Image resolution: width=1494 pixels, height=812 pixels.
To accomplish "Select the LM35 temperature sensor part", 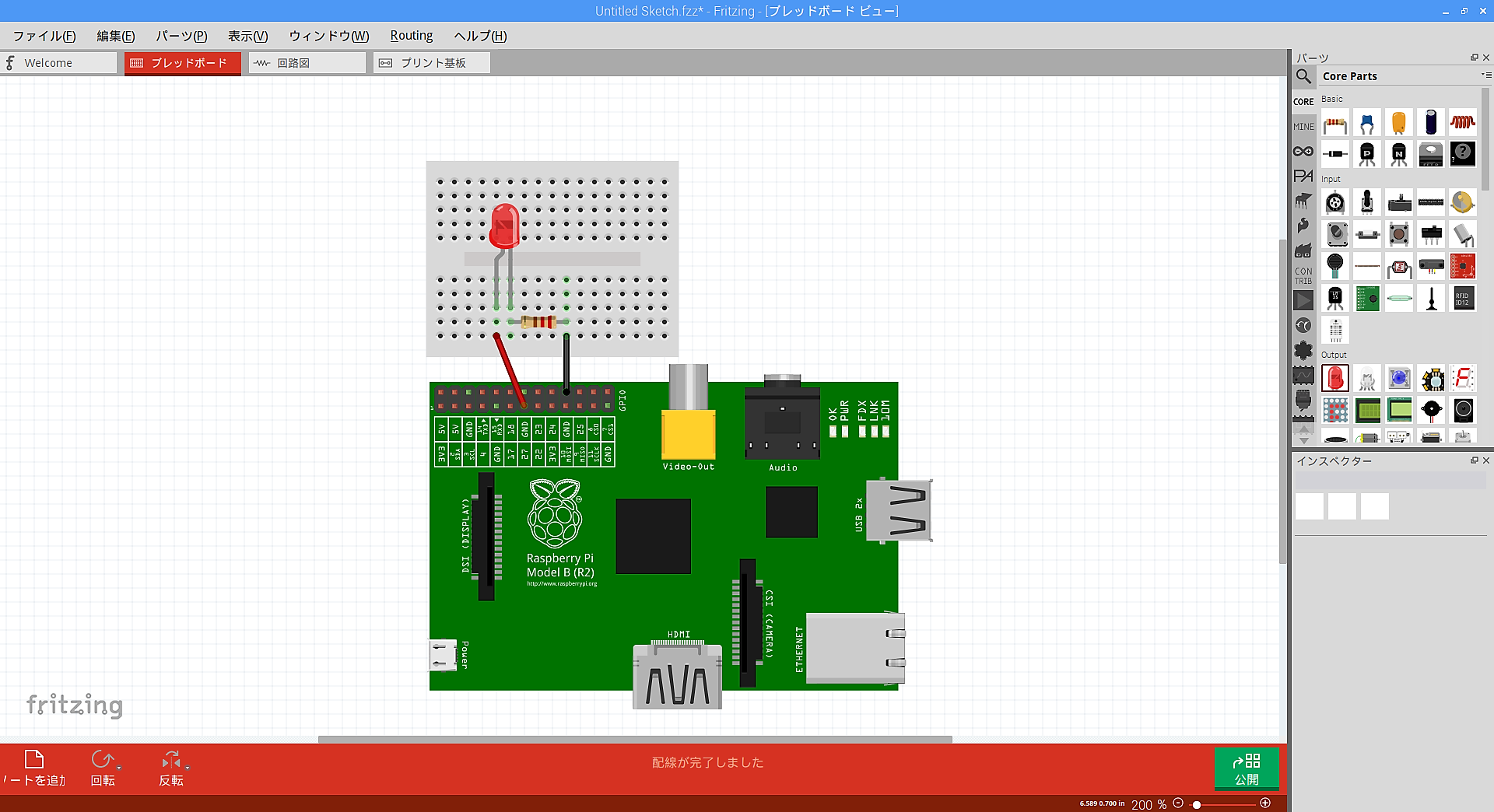I will coord(1335,298).
